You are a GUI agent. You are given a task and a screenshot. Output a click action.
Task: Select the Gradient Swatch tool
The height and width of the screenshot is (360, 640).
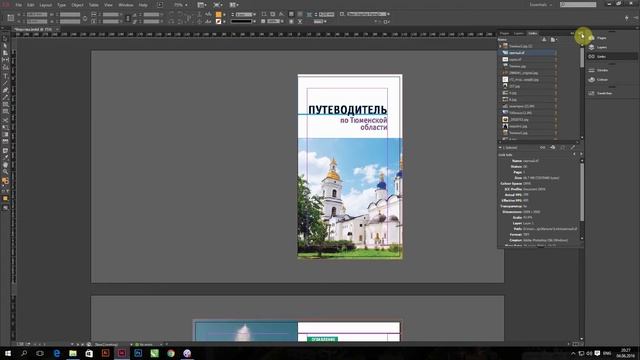5,134
